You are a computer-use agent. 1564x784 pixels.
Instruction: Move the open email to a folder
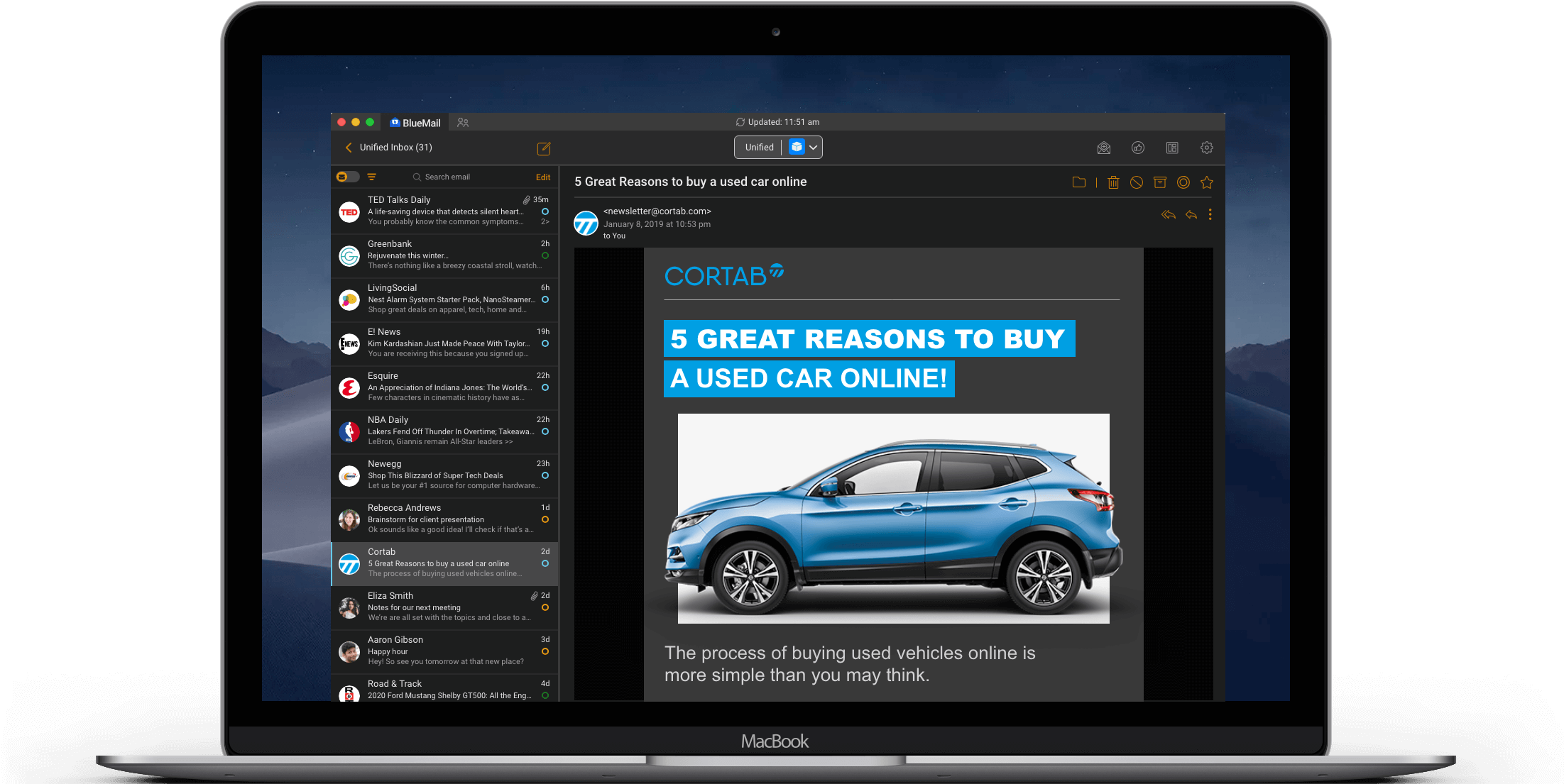click(1079, 182)
